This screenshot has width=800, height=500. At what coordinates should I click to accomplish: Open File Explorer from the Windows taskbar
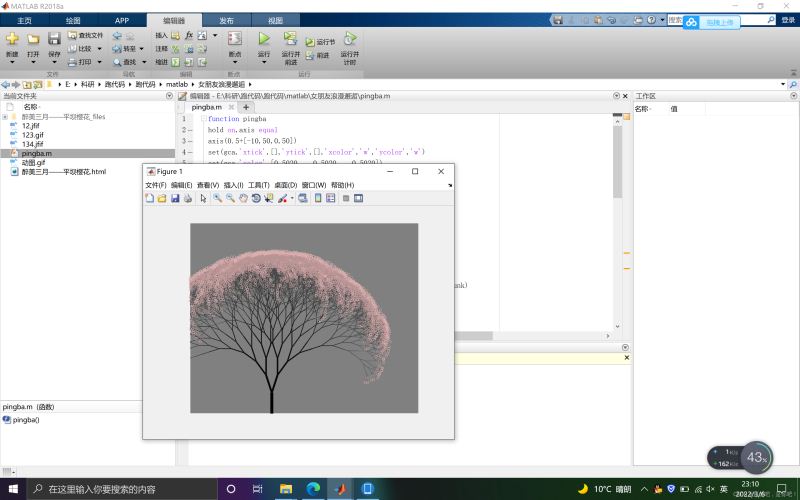[x=286, y=489]
